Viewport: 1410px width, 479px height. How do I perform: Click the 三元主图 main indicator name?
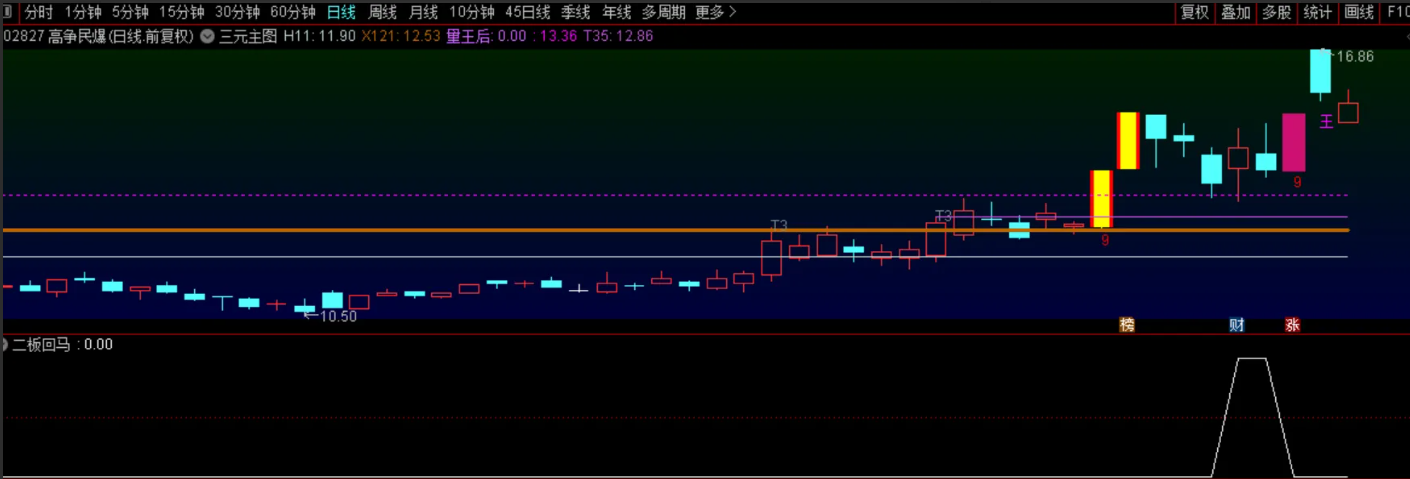tap(247, 36)
